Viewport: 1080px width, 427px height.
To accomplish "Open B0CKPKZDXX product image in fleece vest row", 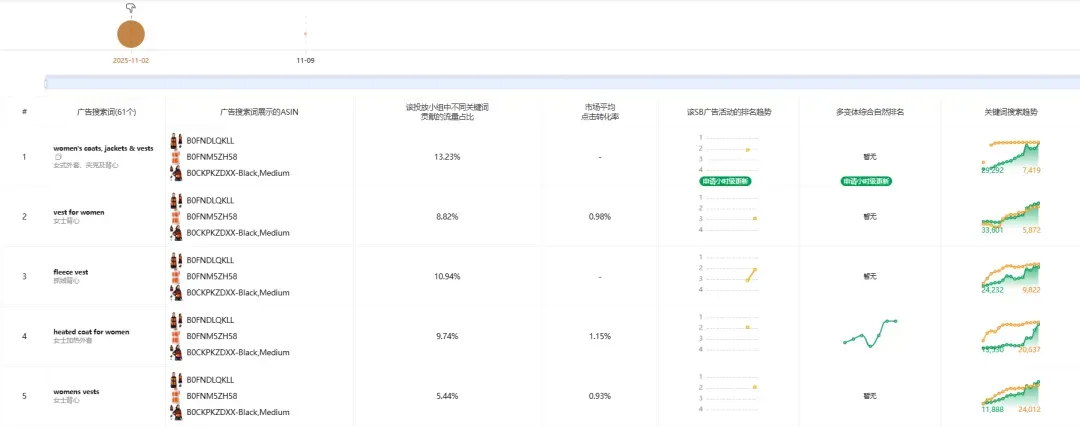I will [176, 293].
